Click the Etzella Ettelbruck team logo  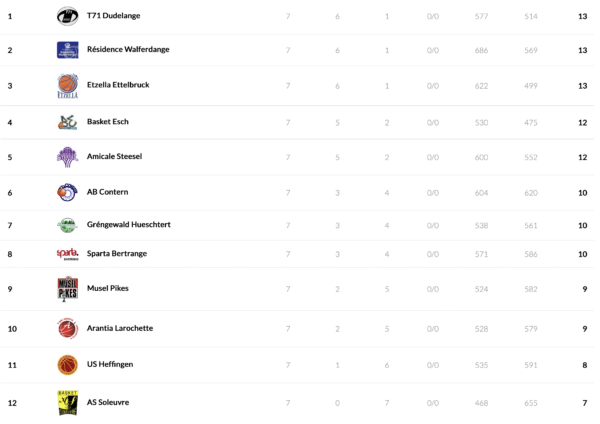[67, 86]
